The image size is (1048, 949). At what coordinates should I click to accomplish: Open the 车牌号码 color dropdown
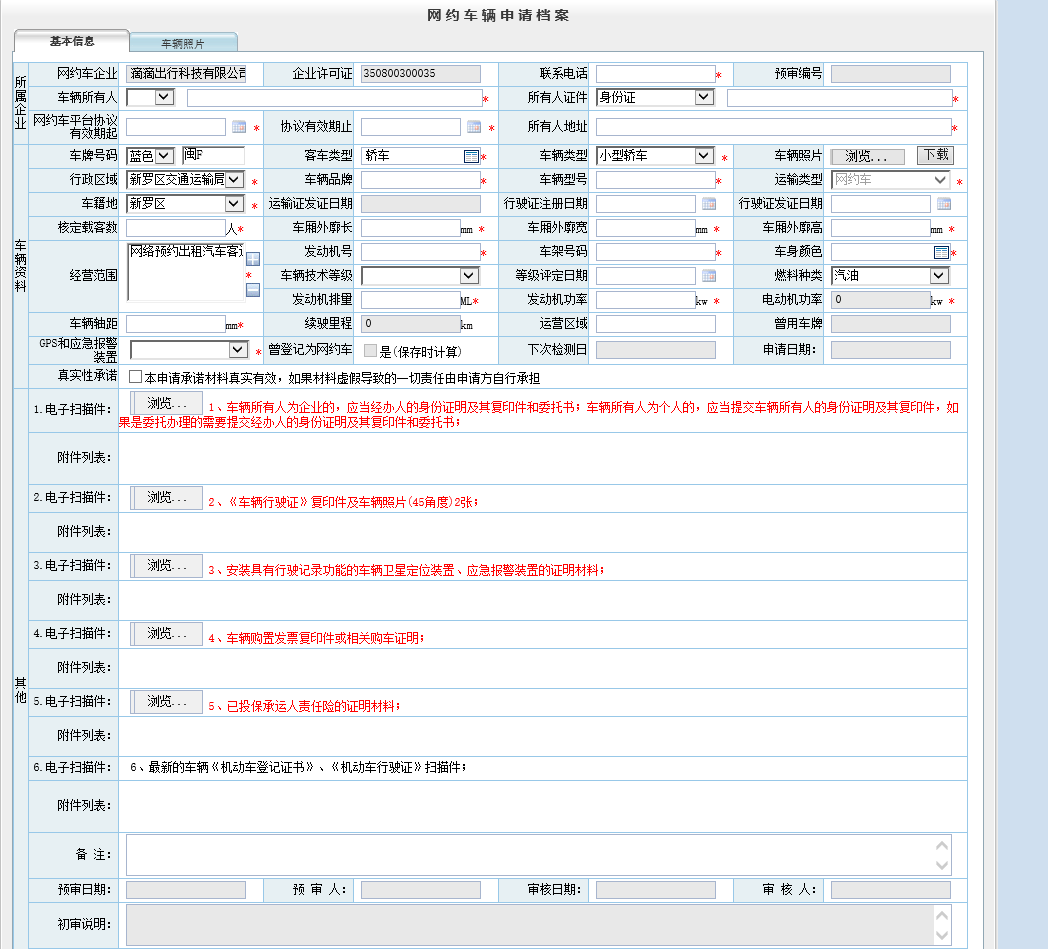point(164,156)
